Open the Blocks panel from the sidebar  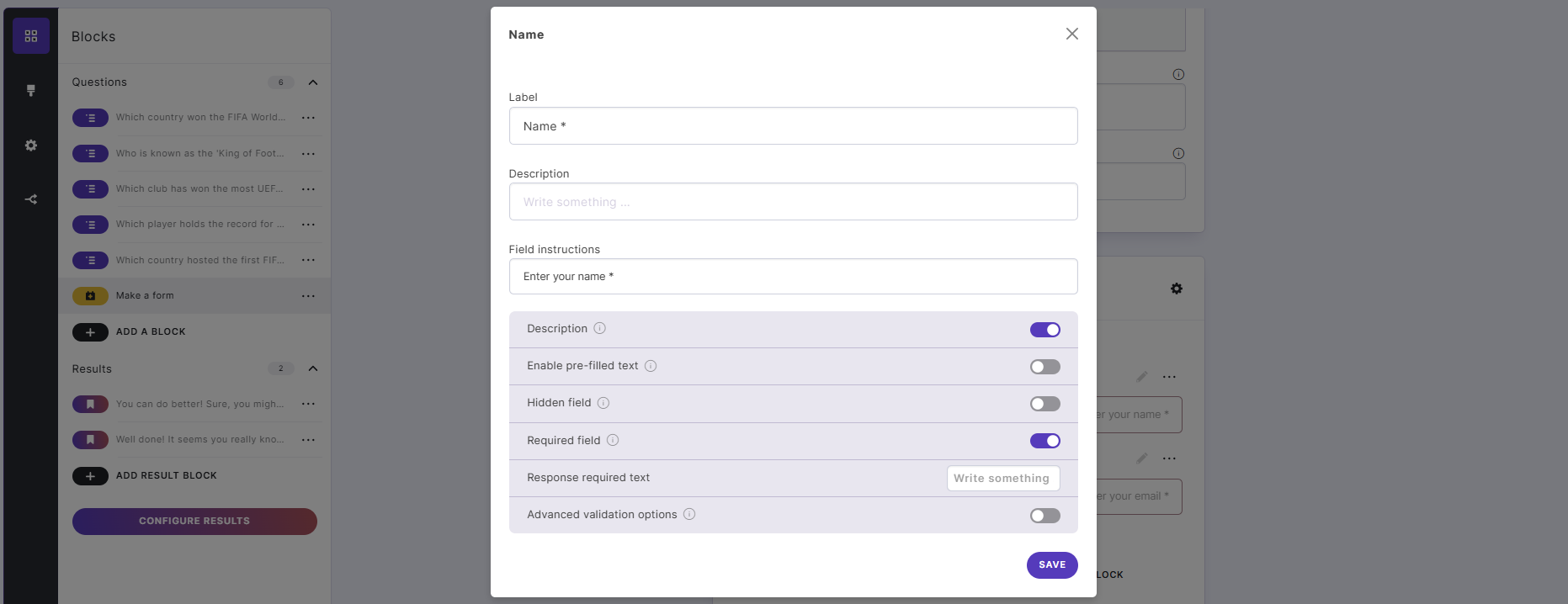pos(31,35)
